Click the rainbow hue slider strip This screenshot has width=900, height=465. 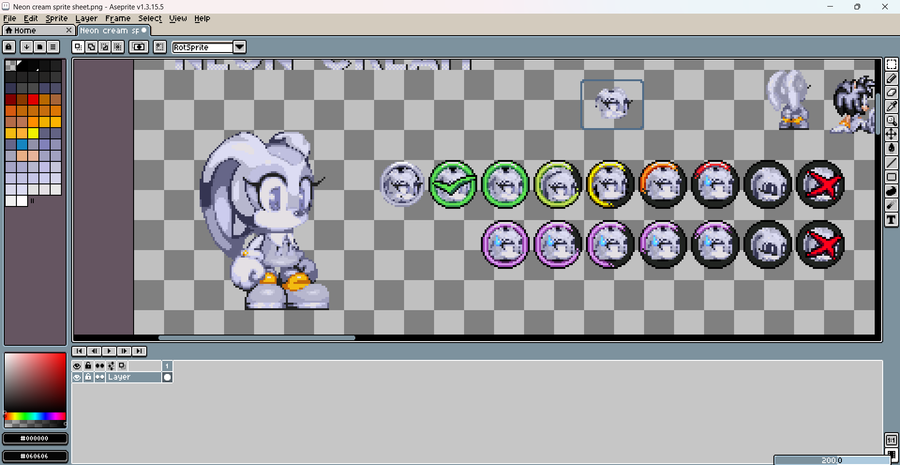click(x=35, y=416)
